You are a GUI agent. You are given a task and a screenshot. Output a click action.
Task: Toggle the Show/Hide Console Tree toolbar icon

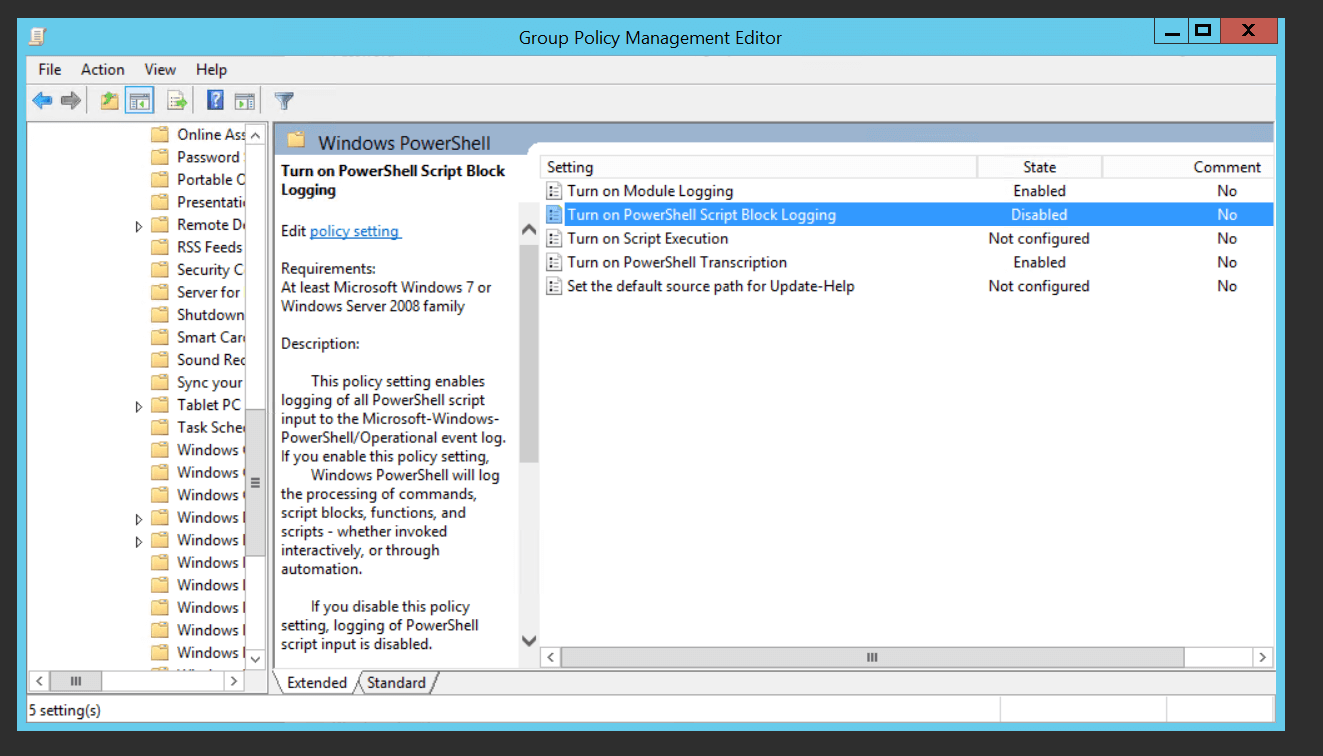click(x=139, y=100)
